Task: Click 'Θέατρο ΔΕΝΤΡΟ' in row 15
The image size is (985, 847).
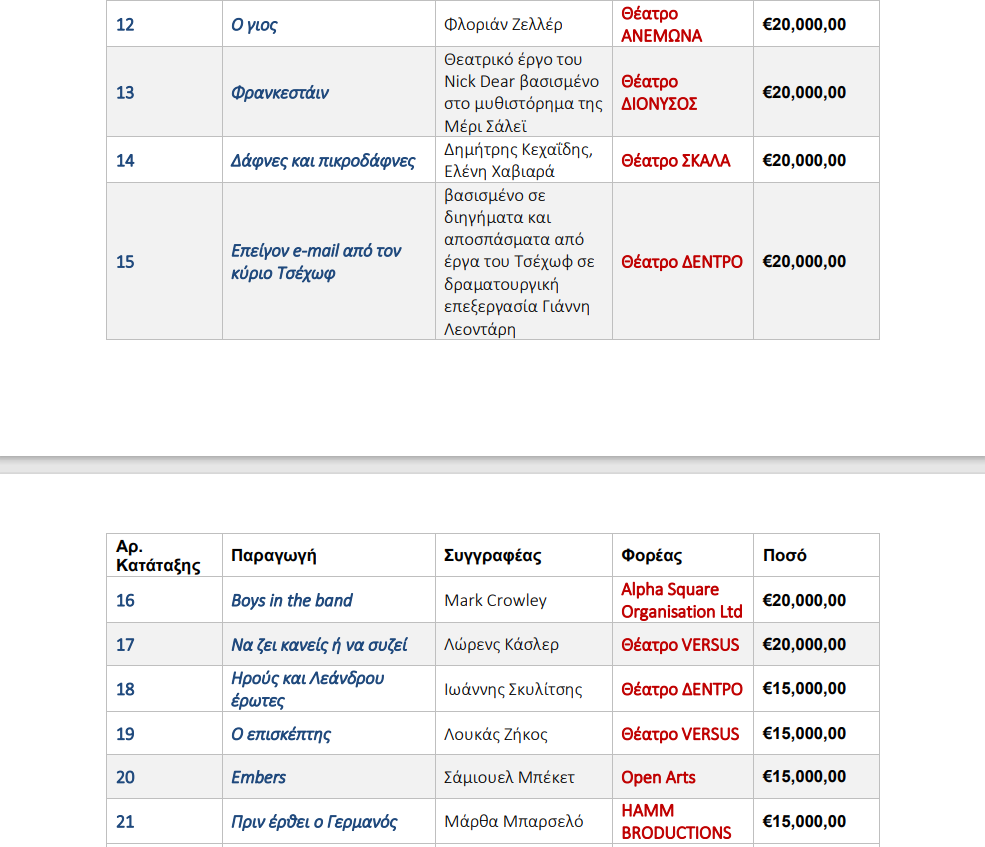Action: click(682, 261)
